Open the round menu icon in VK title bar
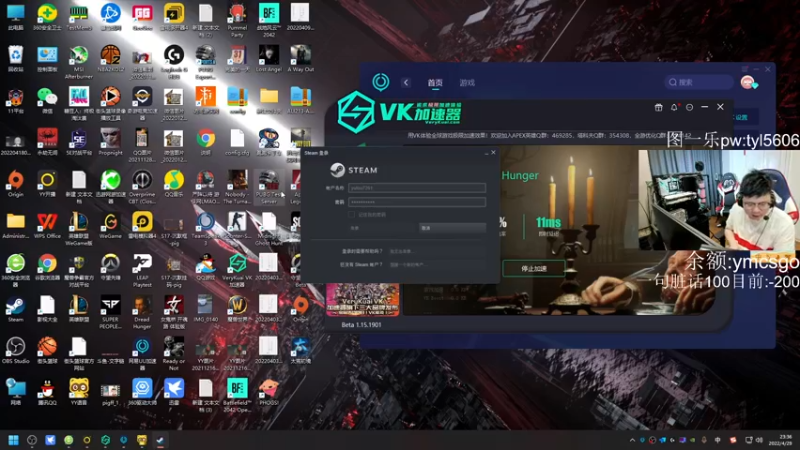This screenshot has height=450, width=800. (689, 107)
